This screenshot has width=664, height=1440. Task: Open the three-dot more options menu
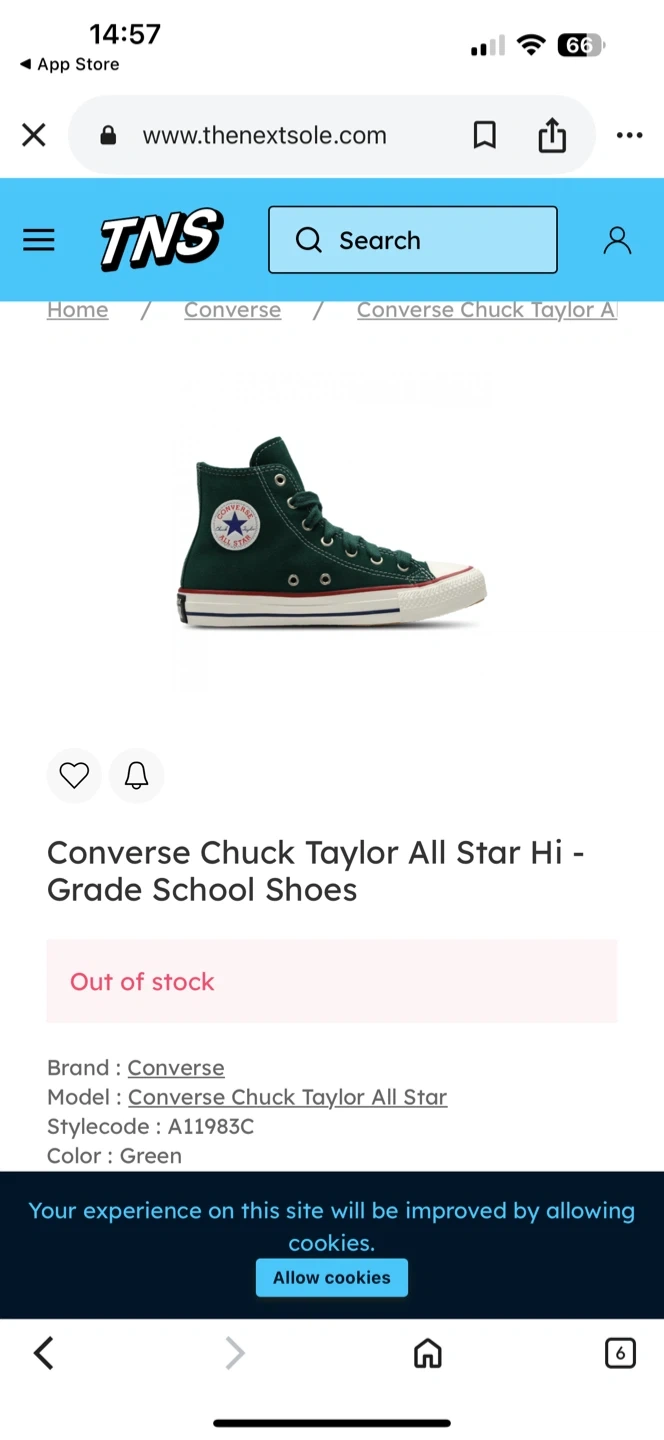[629, 135]
